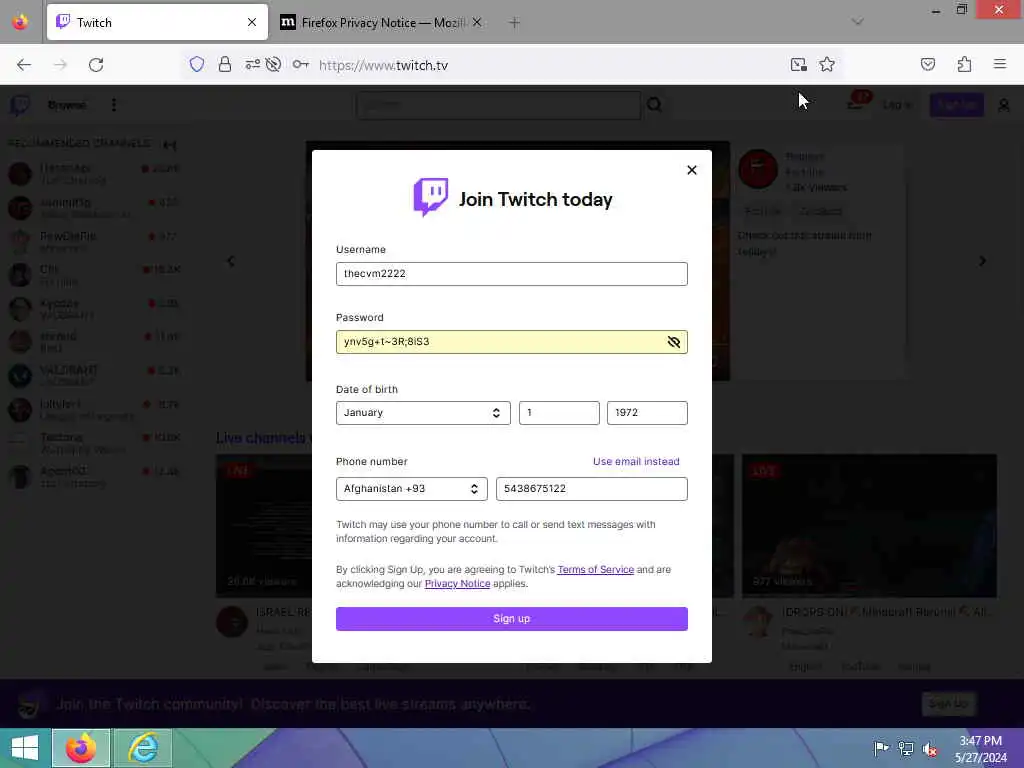The height and width of the screenshot is (768, 1024).
Task: Click the Twitch logo in dialog header
Action: pos(430,197)
